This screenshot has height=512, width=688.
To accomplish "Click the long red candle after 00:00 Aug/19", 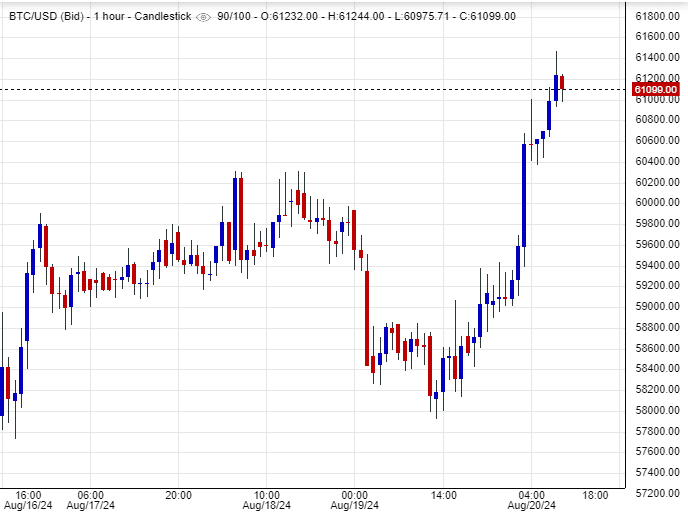I will click(367, 317).
